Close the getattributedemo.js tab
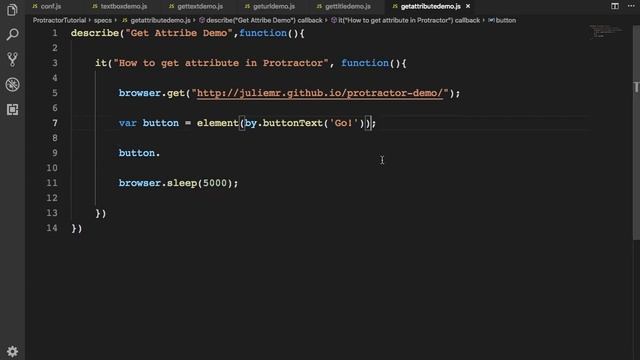The height and width of the screenshot is (360, 640). click(468, 6)
